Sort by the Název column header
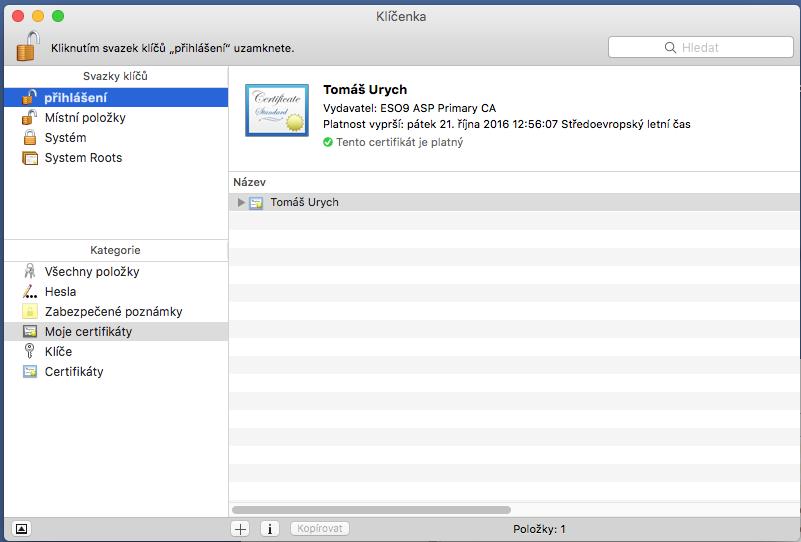The height and width of the screenshot is (542, 801). point(249,182)
